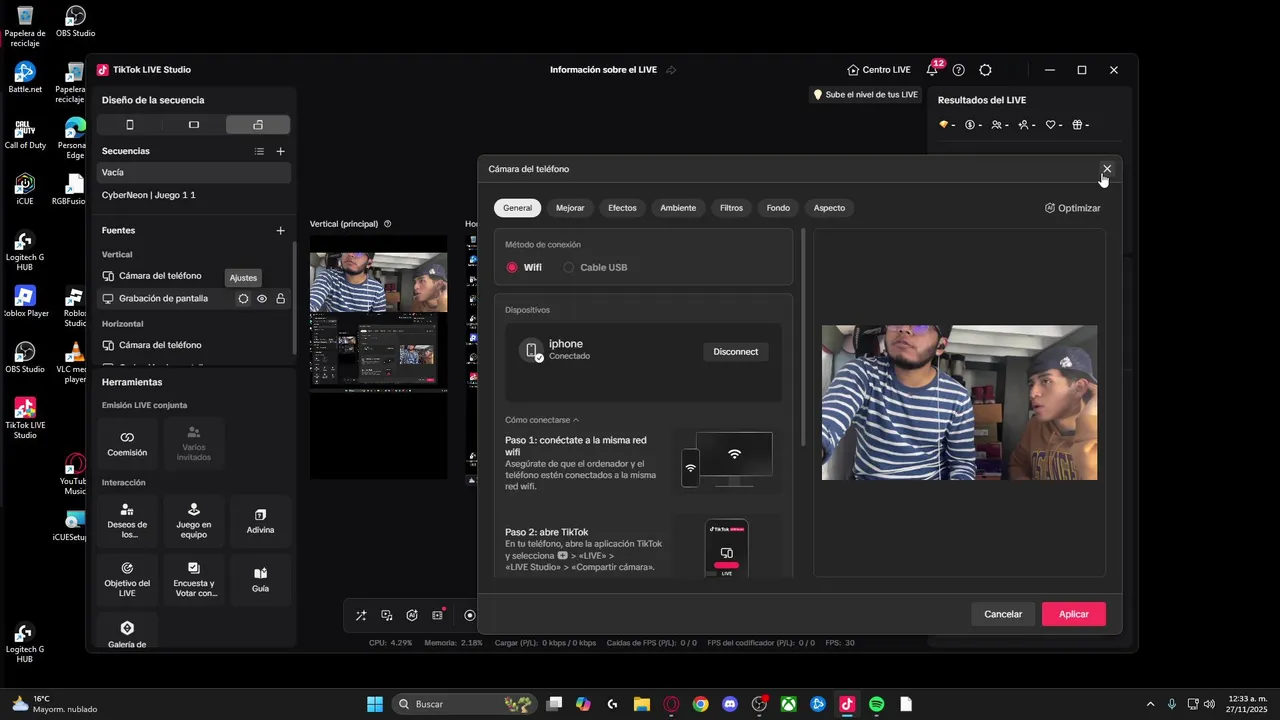
Task: Click the camera preview image in dialog
Action: 959,402
